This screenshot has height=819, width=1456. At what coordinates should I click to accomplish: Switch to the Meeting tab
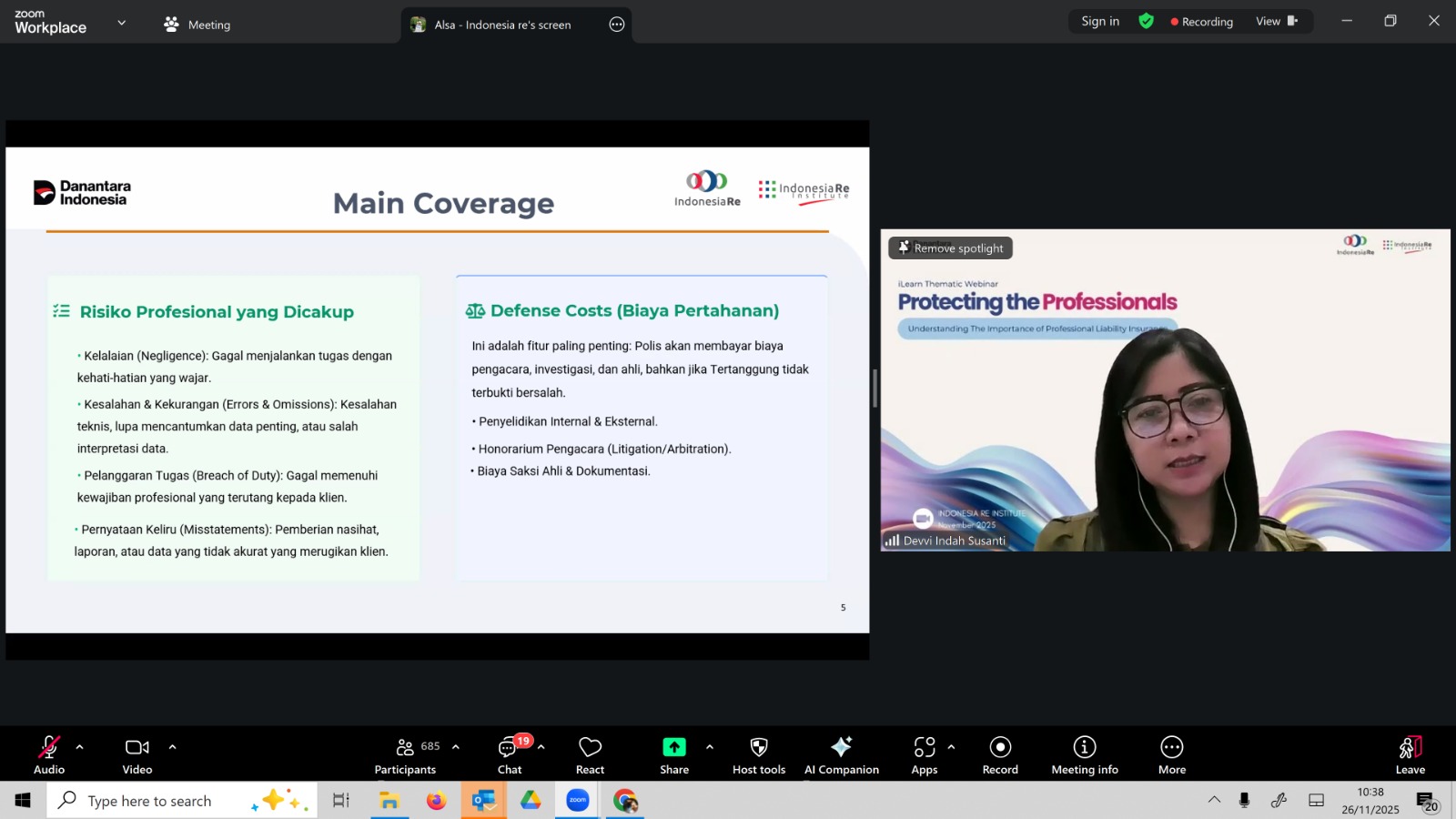click(x=197, y=25)
